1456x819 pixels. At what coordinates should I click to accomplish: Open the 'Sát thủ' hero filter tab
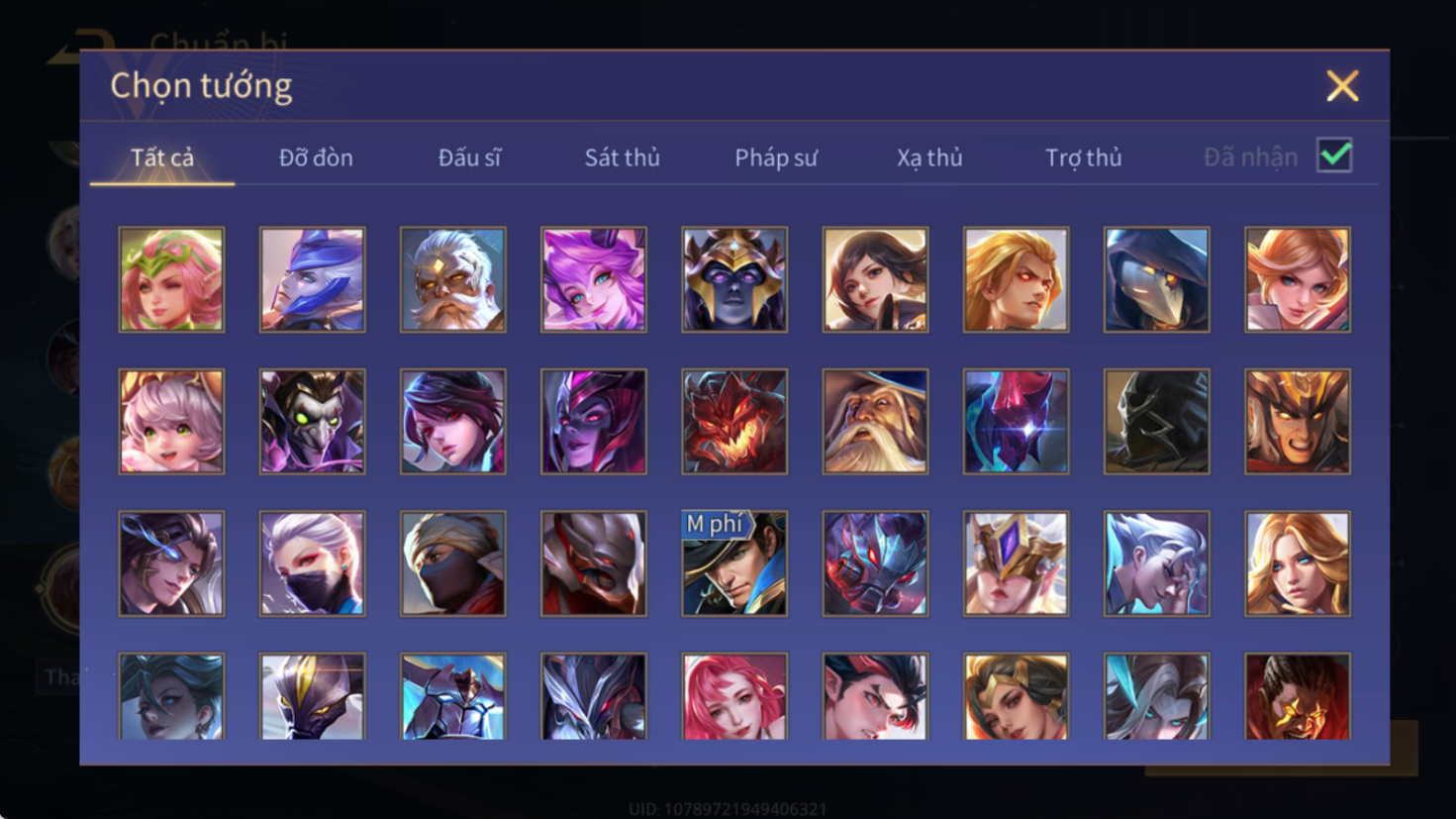(x=622, y=157)
